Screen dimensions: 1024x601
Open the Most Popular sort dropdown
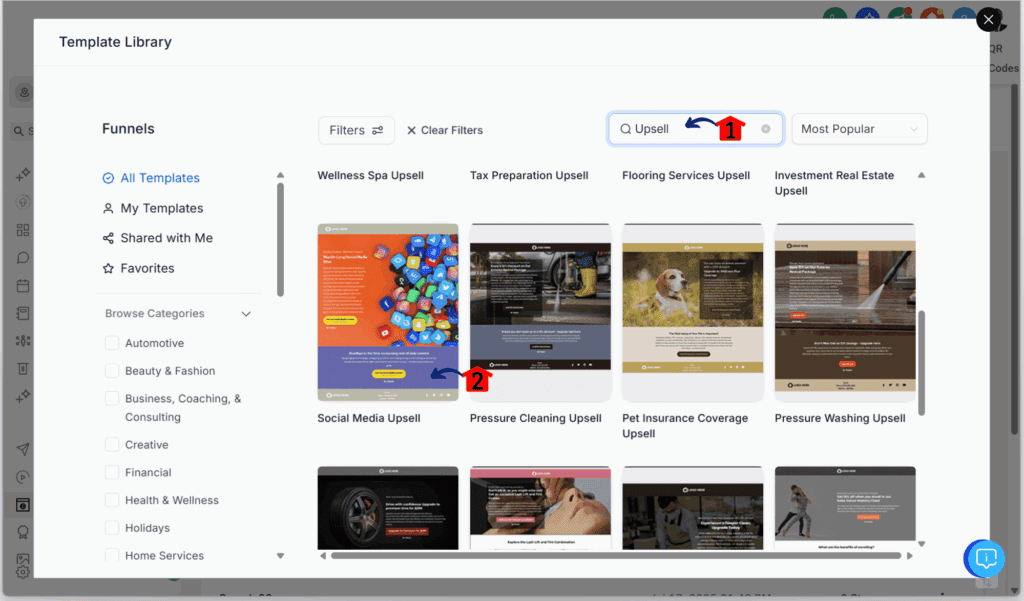pos(859,129)
